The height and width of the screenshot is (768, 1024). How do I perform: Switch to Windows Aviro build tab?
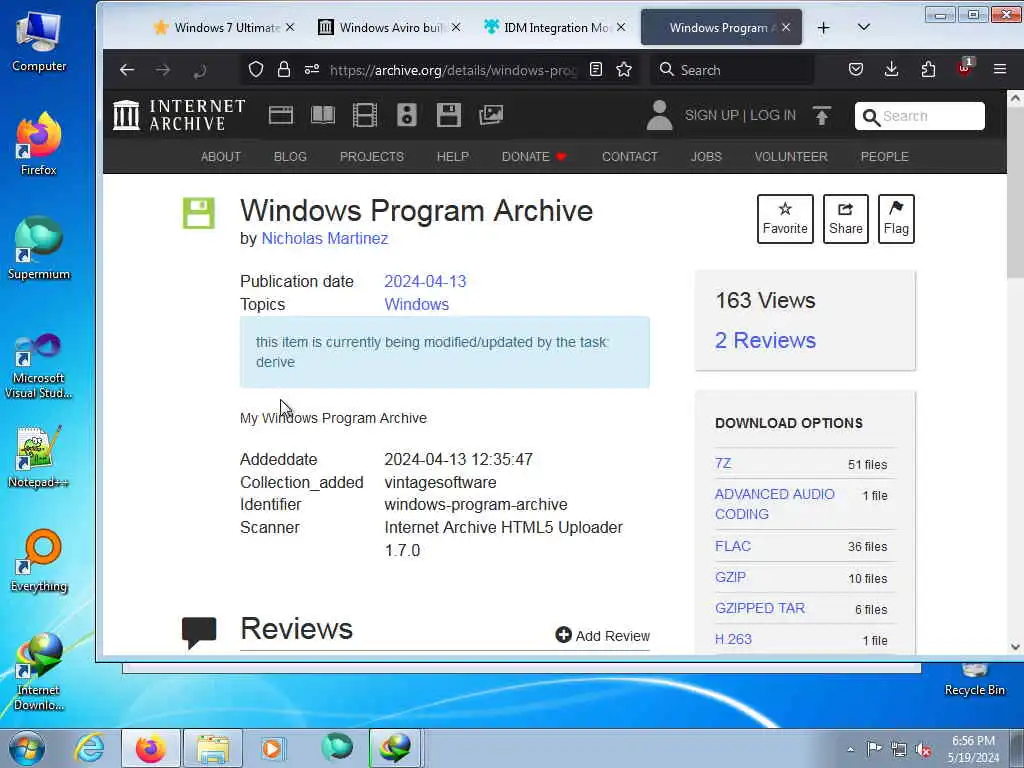pos(389,27)
